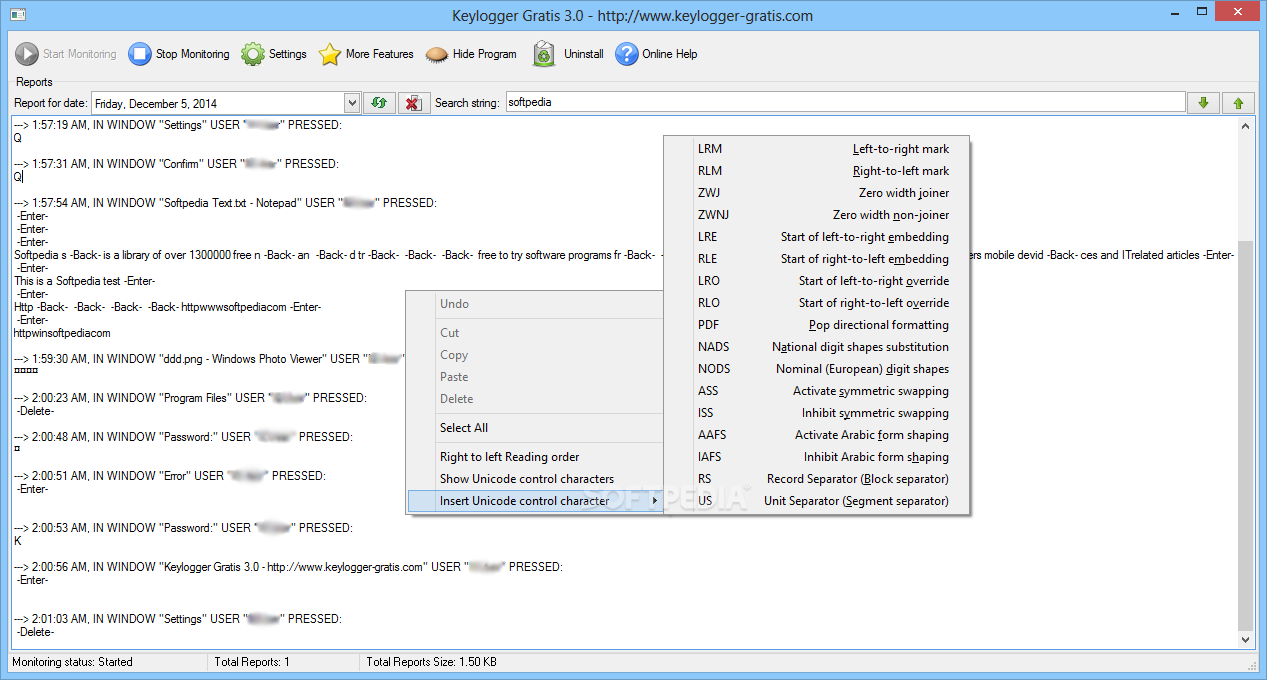This screenshot has height=680, width=1267.
Task: Click the refresh report green arrows icon
Action: 378,103
